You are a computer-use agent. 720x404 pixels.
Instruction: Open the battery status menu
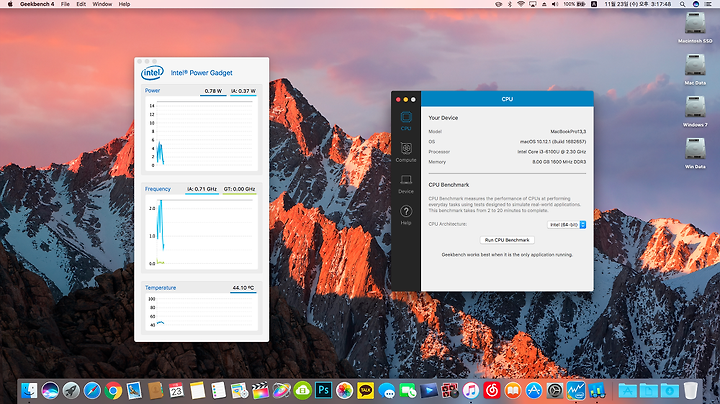click(x=574, y=4)
